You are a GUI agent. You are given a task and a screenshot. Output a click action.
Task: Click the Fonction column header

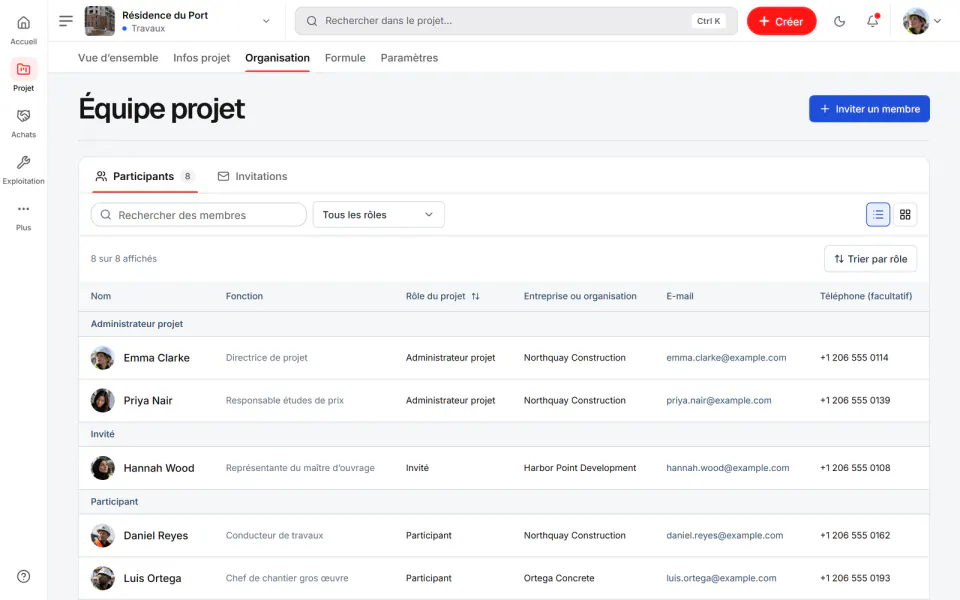[x=244, y=296]
